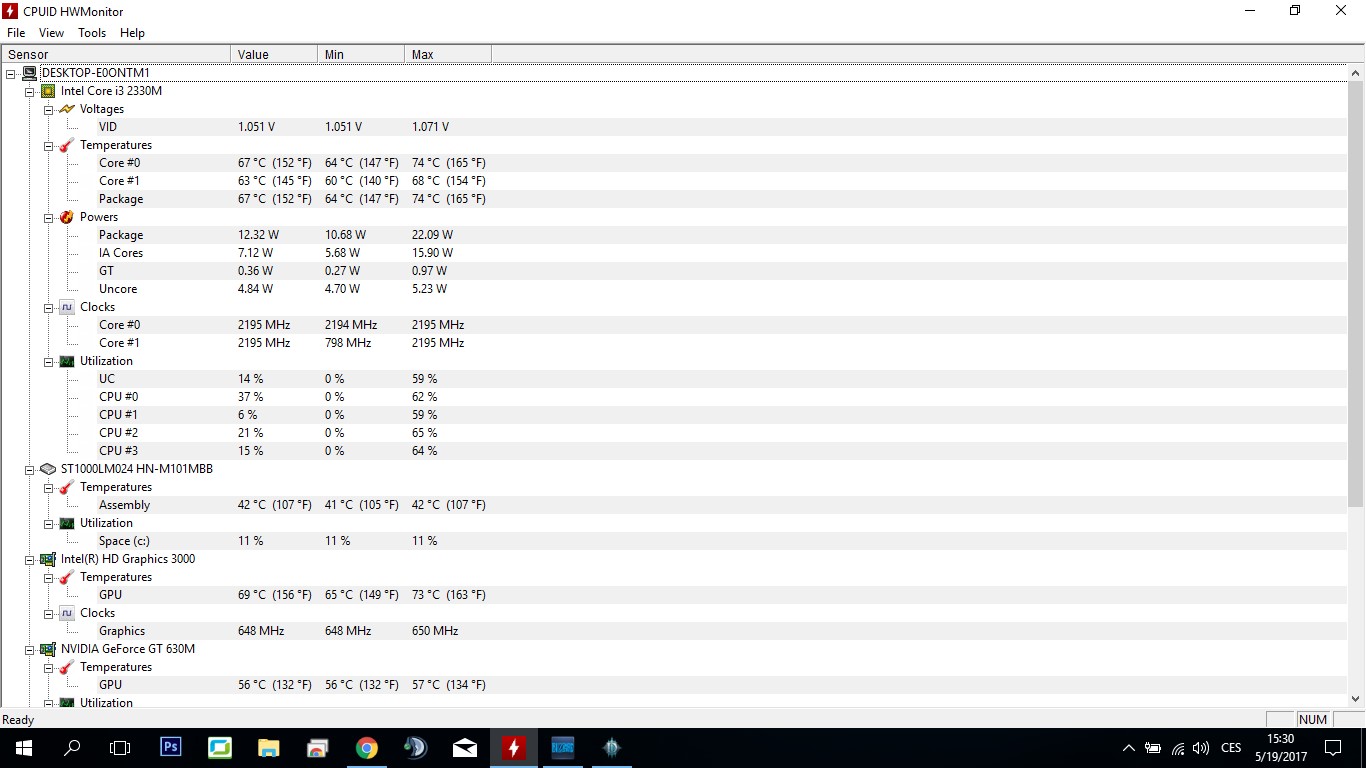
Task: Open the Help menu
Action: click(x=132, y=33)
